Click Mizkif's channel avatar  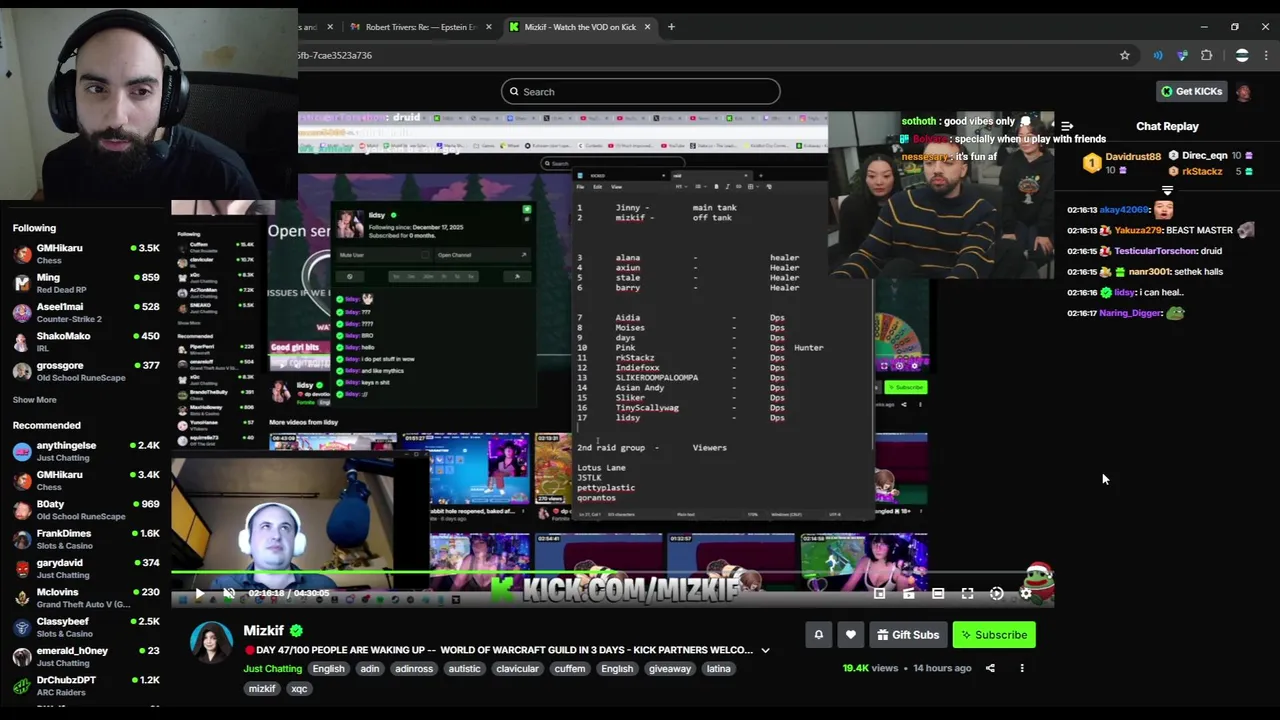pyautogui.click(x=211, y=642)
